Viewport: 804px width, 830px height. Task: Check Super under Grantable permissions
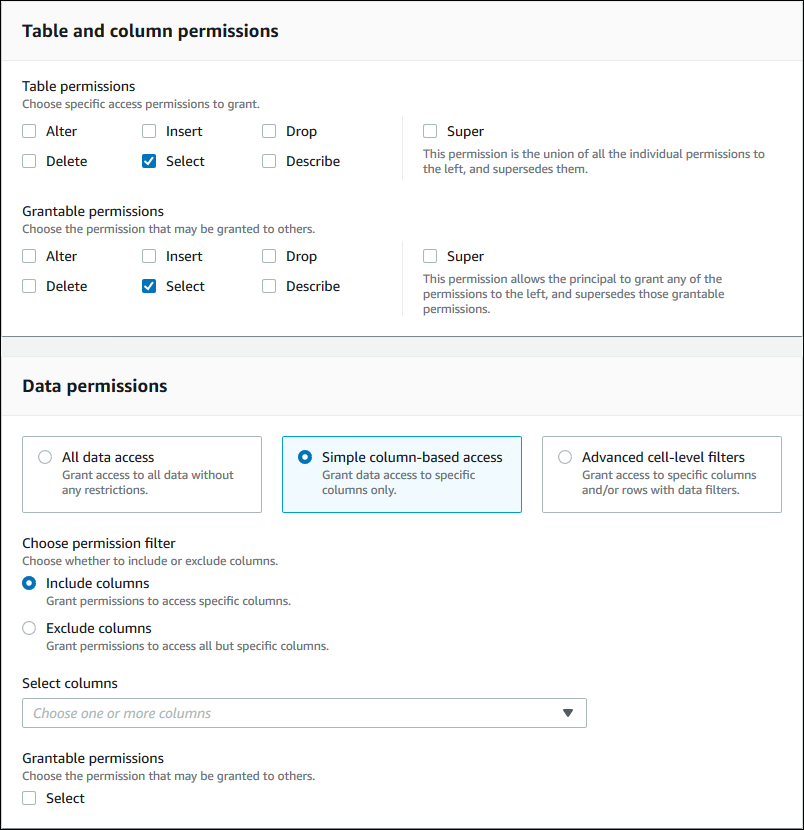[x=430, y=256]
